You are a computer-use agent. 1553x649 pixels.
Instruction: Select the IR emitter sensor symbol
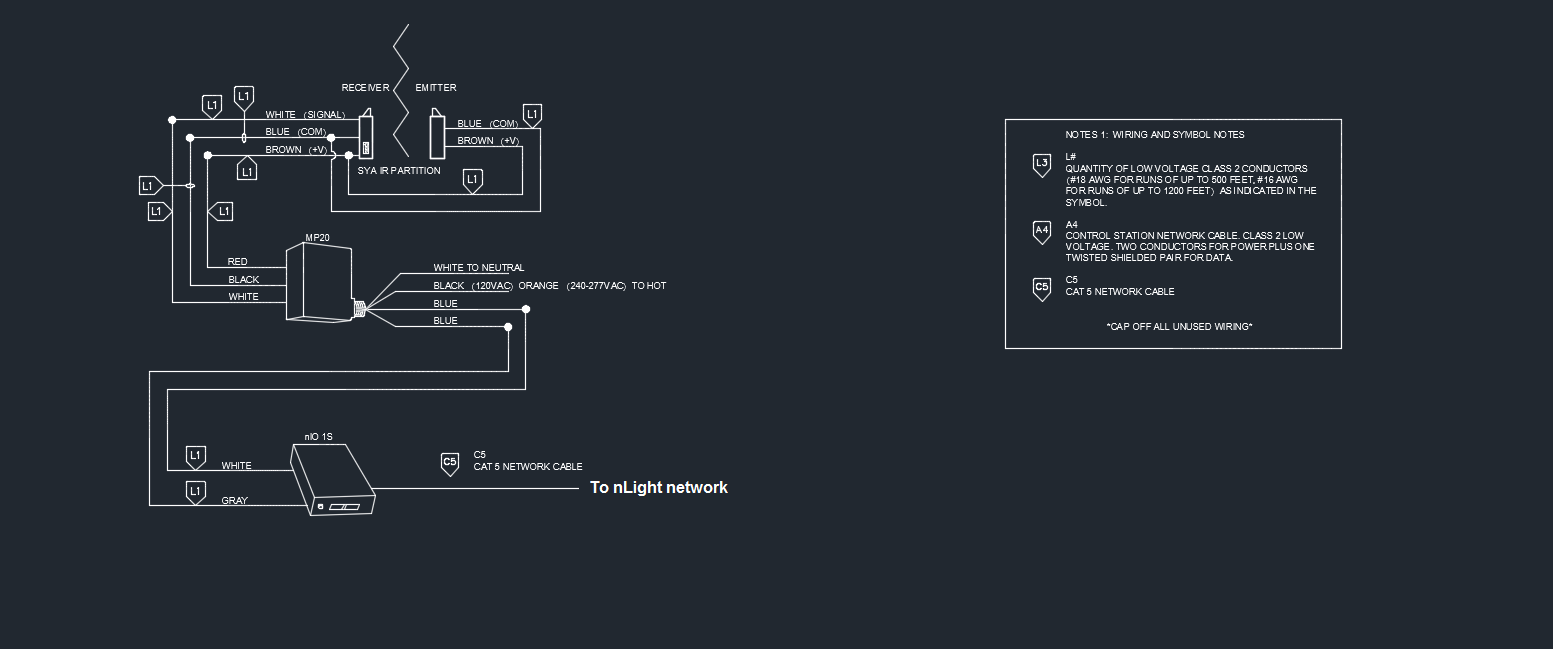click(436, 137)
